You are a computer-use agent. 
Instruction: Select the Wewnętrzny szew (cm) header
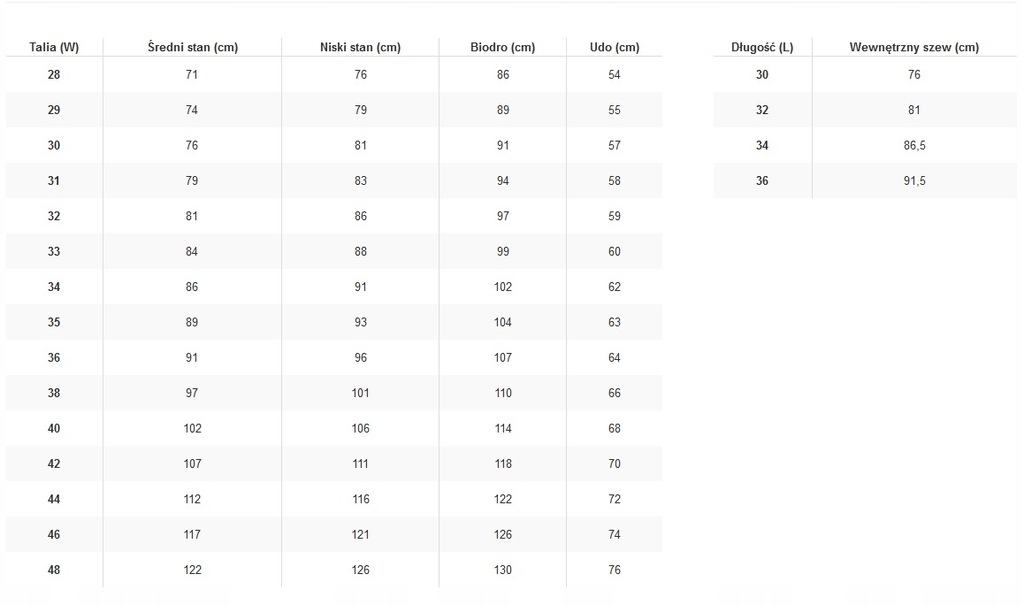[914, 47]
